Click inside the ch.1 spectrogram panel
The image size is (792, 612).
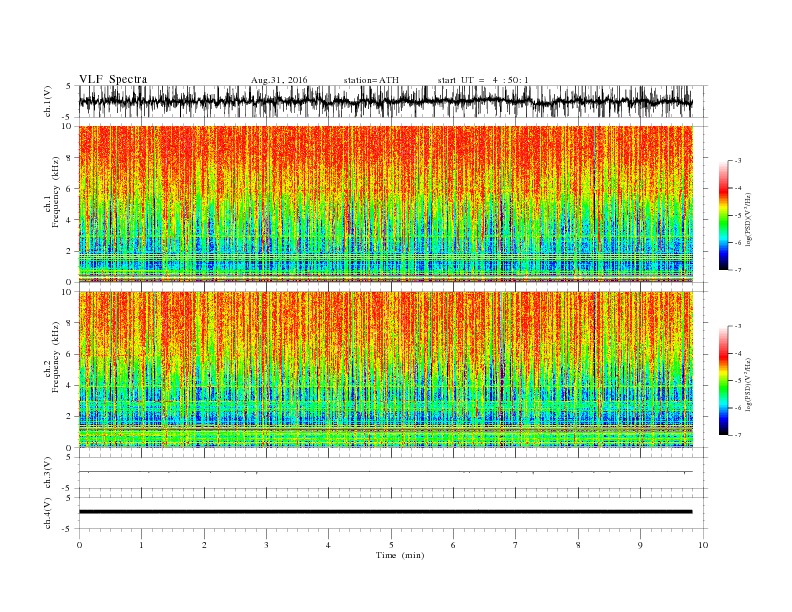pyautogui.click(x=385, y=204)
